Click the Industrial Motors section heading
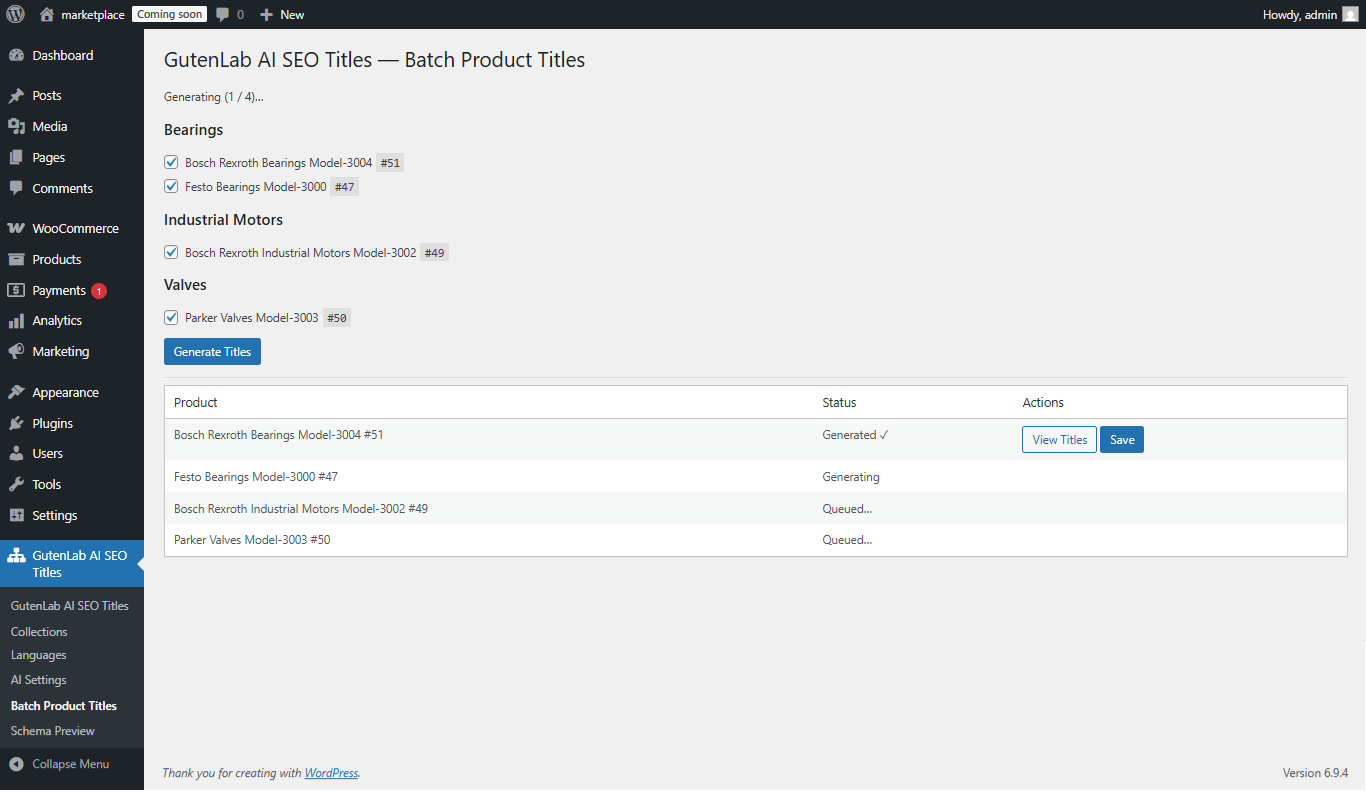The height and width of the screenshot is (792, 1366). (x=223, y=220)
